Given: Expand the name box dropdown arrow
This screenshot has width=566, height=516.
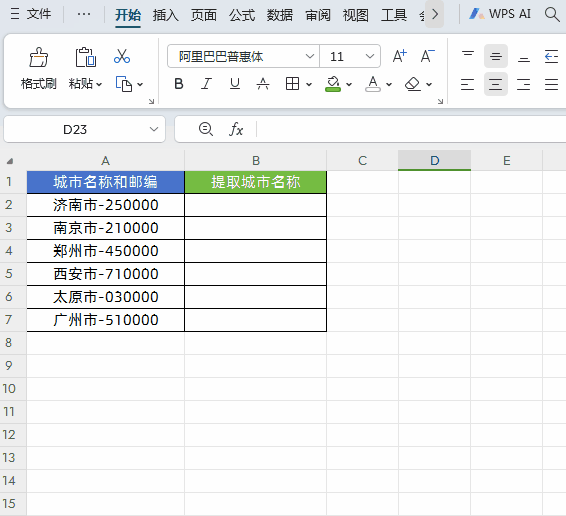Looking at the screenshot, I should click(154, 129).
